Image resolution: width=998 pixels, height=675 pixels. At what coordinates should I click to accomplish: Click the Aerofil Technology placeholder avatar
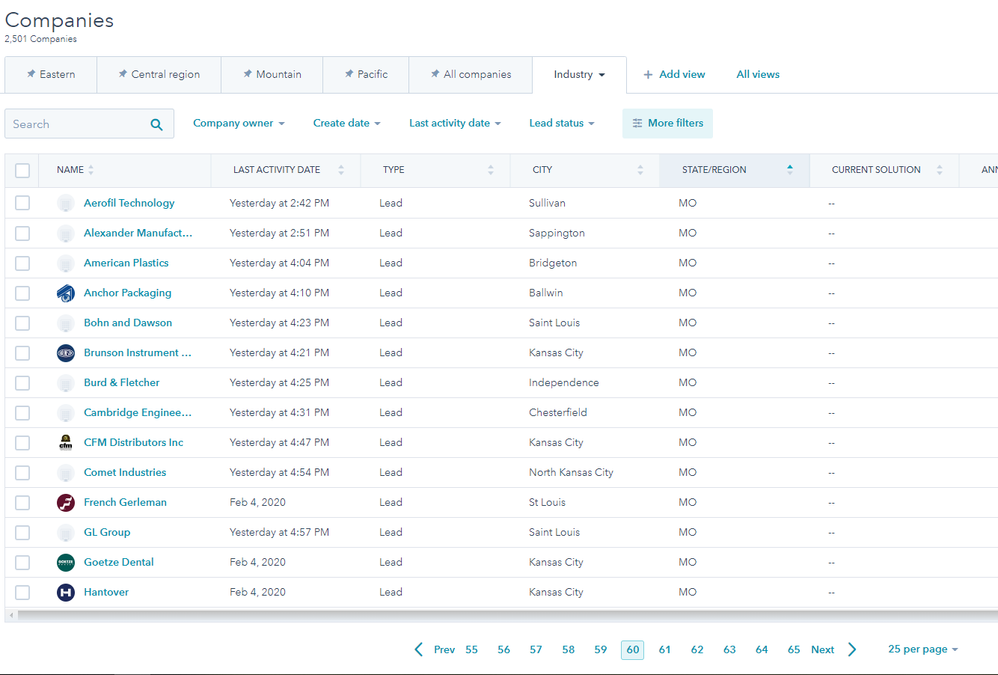click(x=66, y=204)
